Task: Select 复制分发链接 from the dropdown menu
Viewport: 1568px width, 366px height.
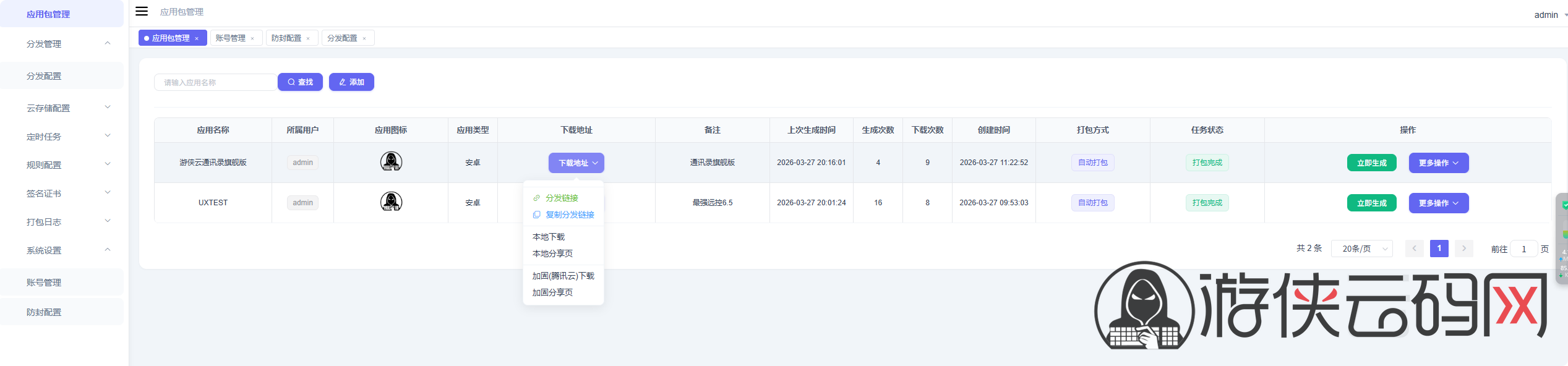Action: [569, 215]
